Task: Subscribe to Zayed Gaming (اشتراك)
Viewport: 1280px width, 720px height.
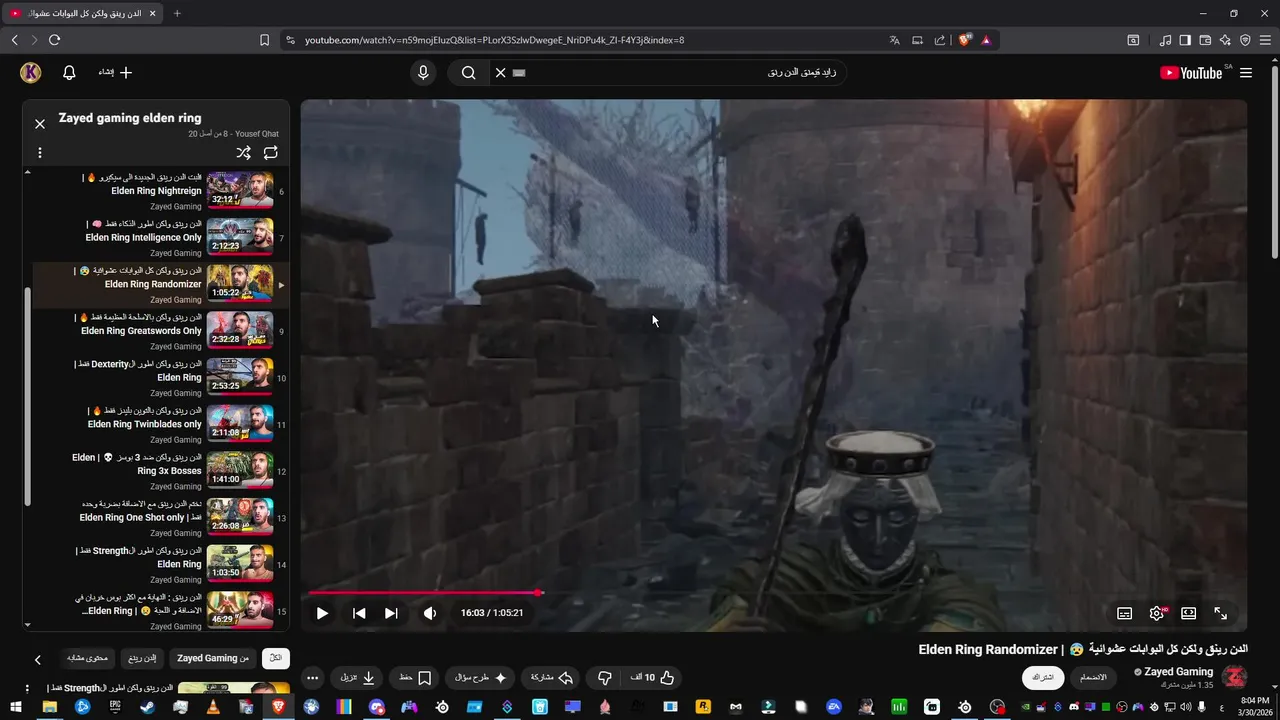Action: (1043, 678)
